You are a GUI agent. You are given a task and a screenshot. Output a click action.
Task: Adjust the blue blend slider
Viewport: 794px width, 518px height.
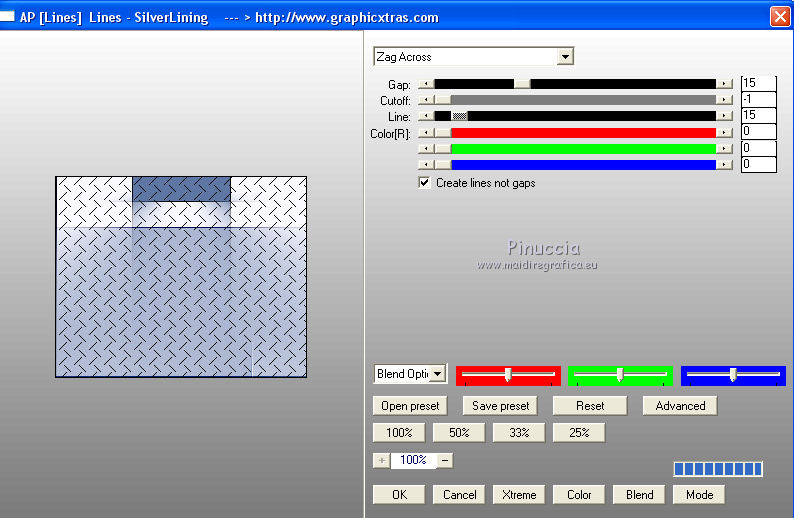[x=733, y=375]
